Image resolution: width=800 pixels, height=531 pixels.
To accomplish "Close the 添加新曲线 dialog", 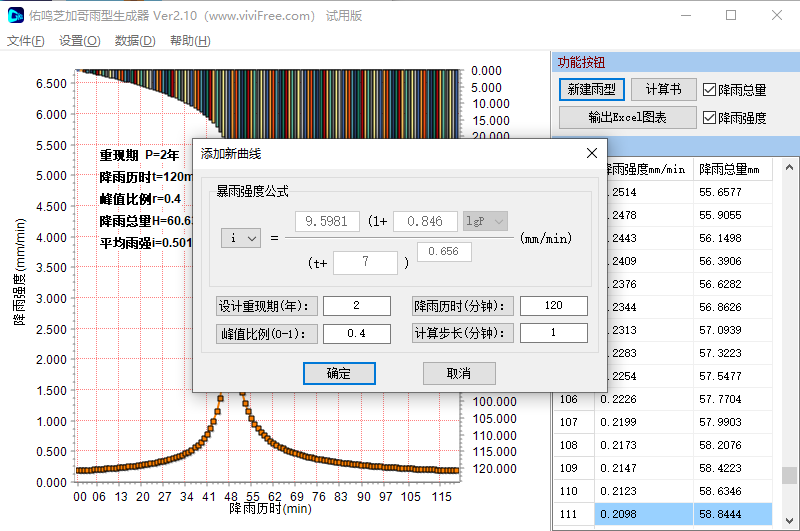I will 591,153.
